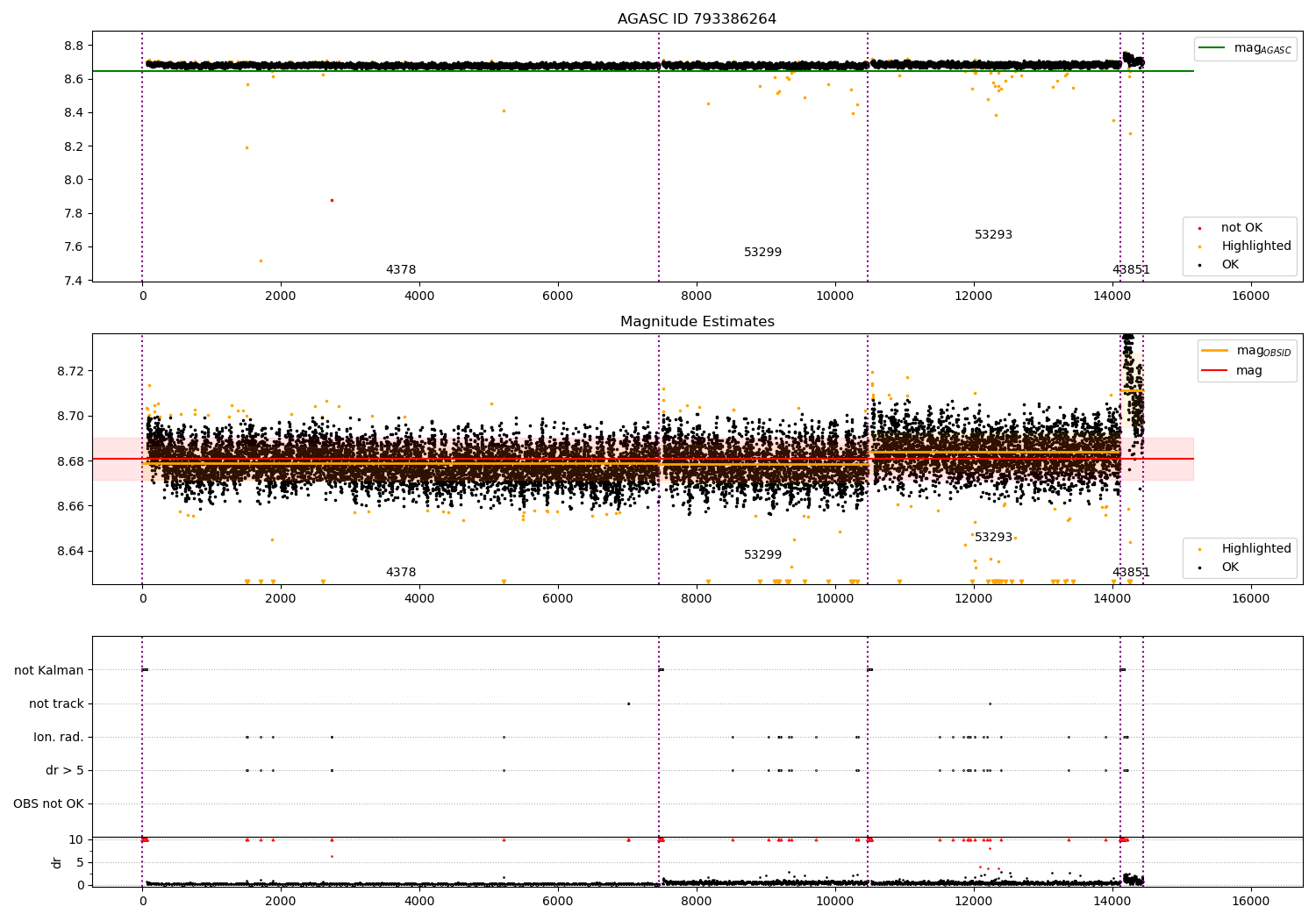Viewport: 1316px width, 921px height.
Task: Click the obsid label 4378 in the top plot
Action: 401,269
